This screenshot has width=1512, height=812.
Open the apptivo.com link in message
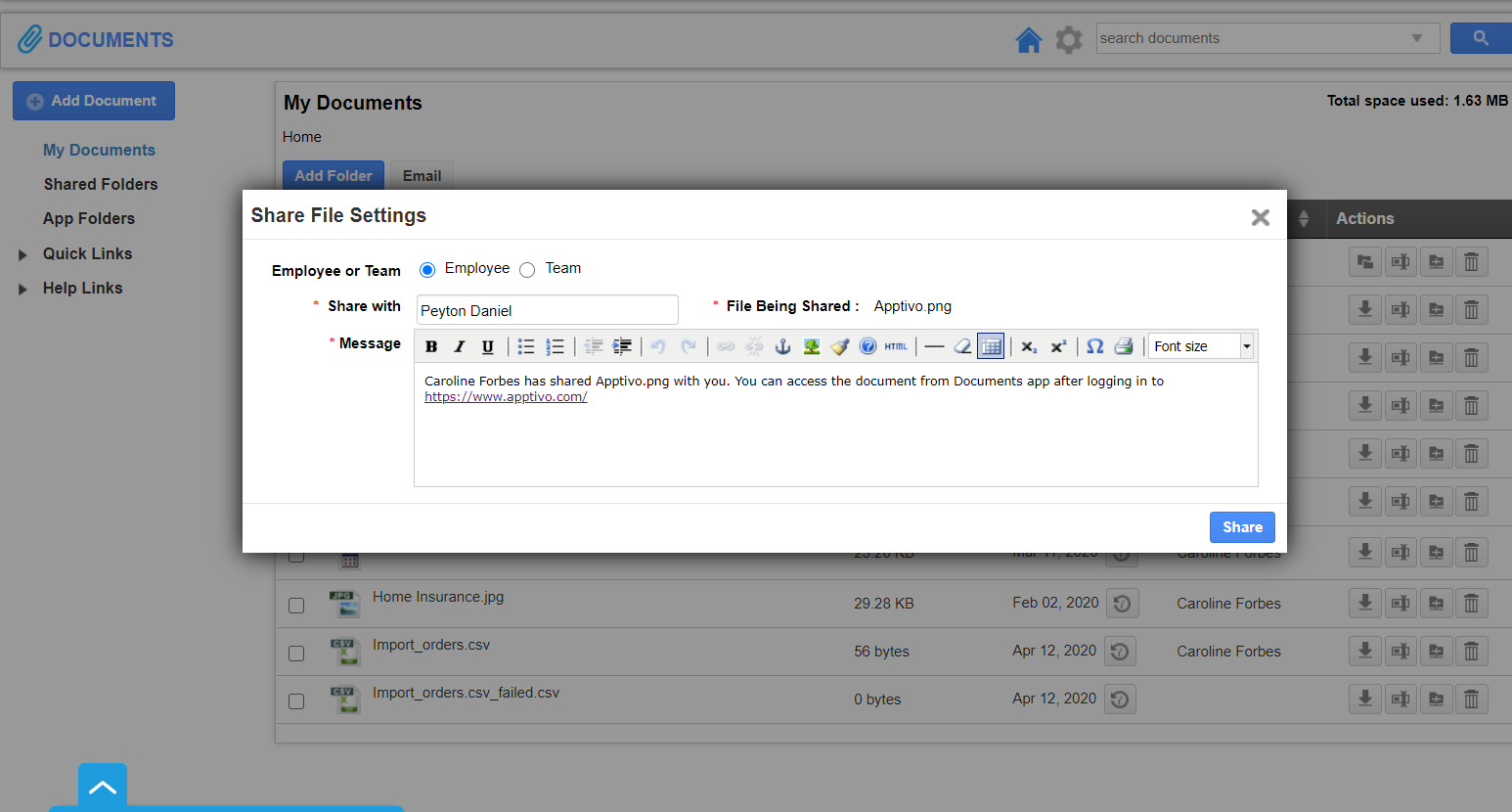(506, 397)
